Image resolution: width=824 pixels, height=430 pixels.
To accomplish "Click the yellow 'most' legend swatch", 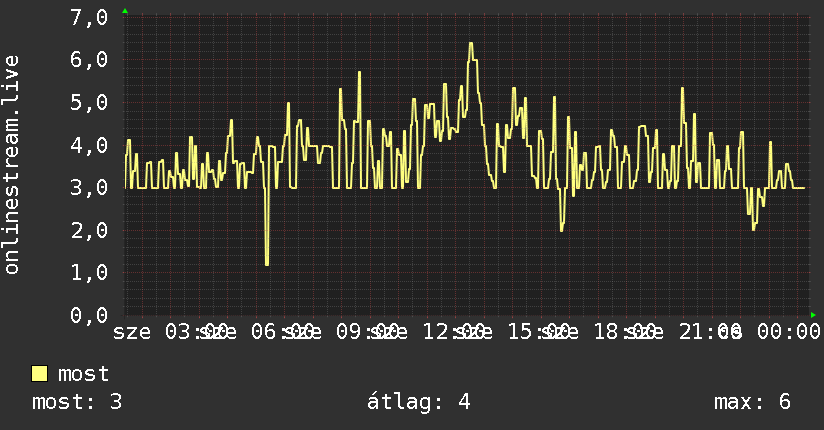I will (39, 374).
